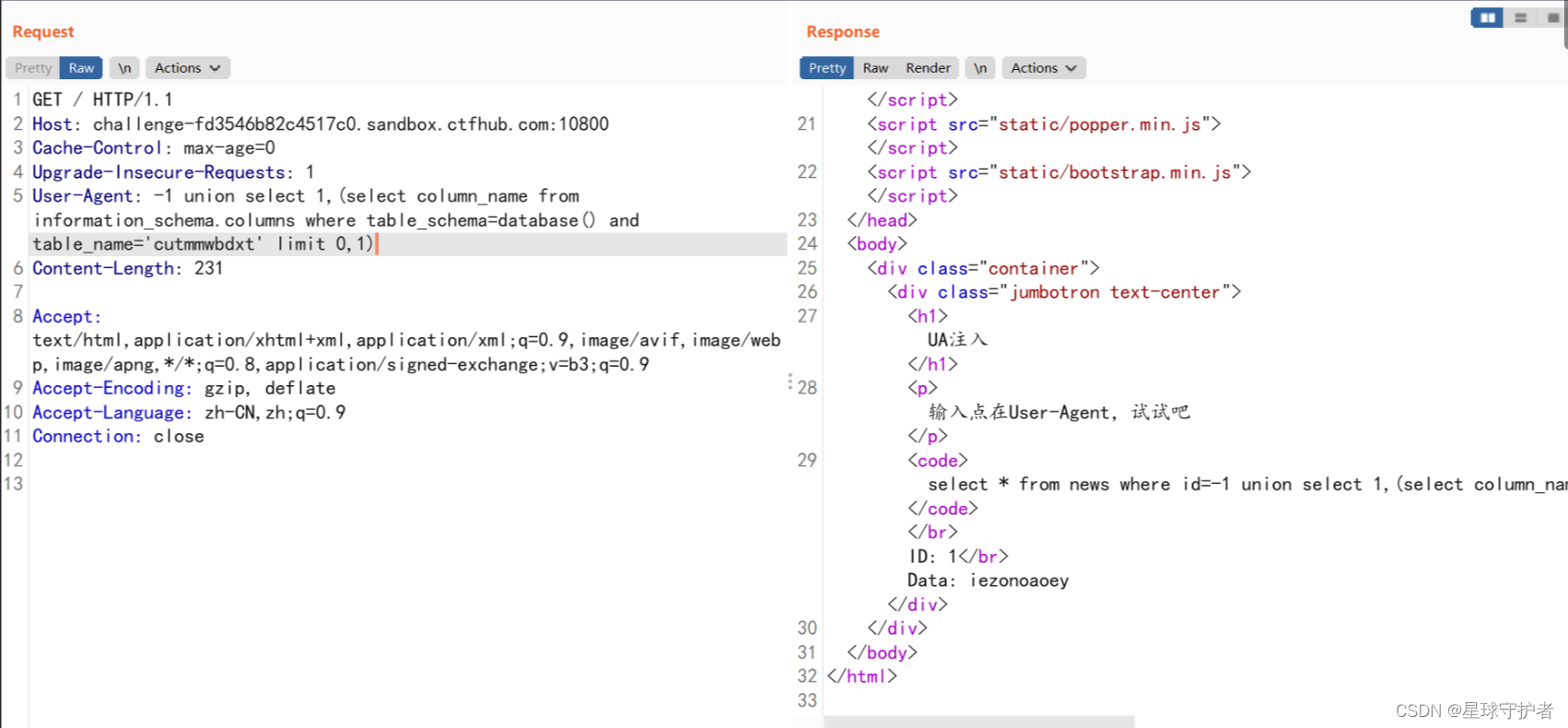Place cursor in table_name='cutmmwbdxt' line
This screenshot has height=728, width=1568.
tap(204, 244)
